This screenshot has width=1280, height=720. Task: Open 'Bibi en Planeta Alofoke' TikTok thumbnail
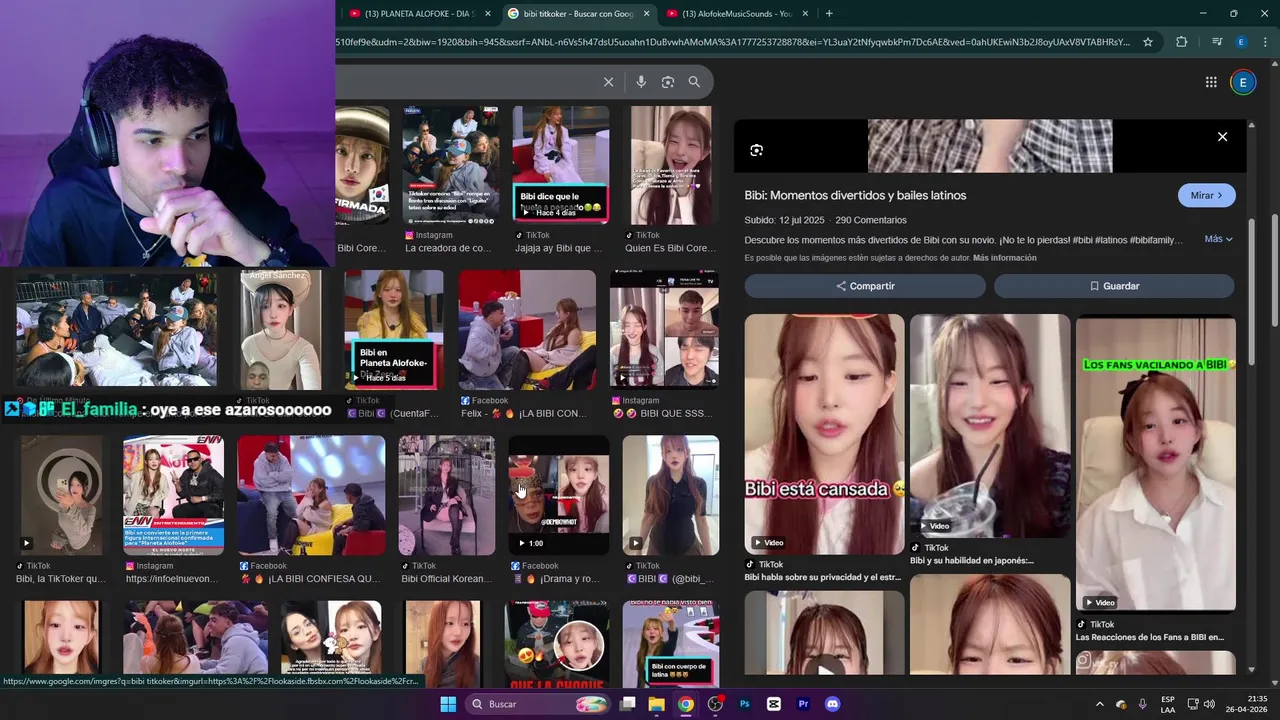pos(394,330)
